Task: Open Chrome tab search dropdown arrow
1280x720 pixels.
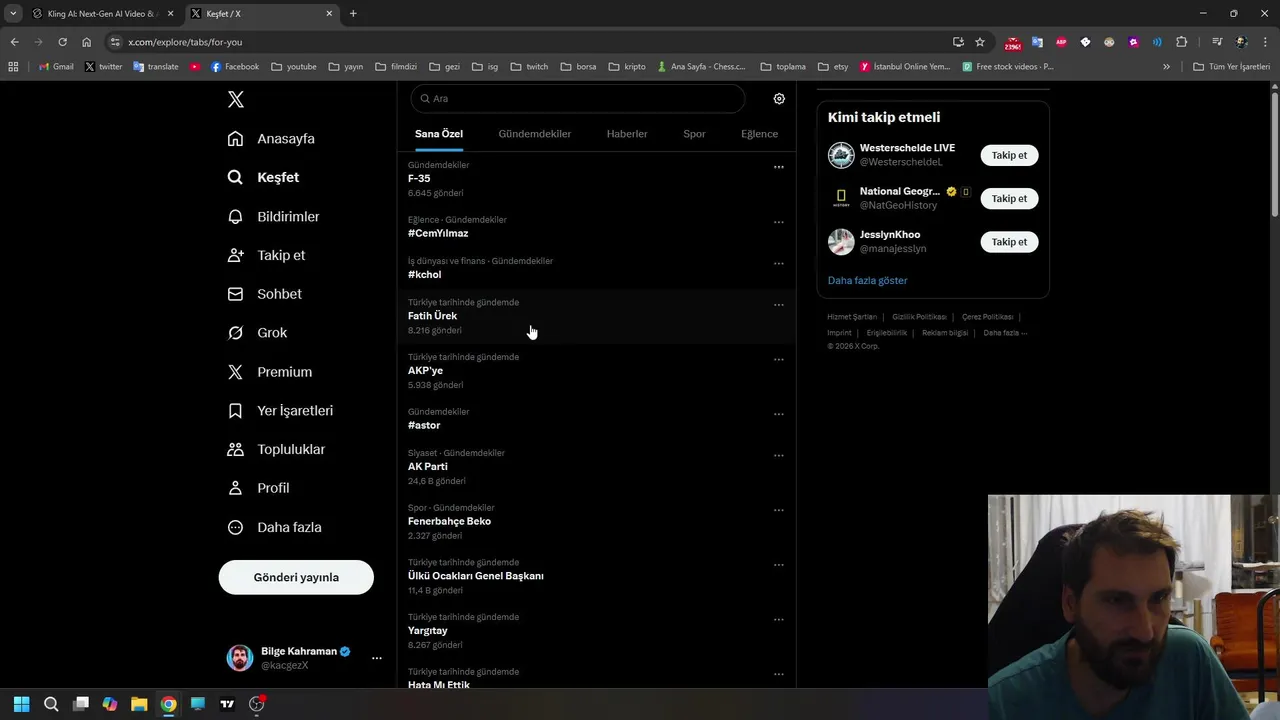Action: [x=13, y=14]
